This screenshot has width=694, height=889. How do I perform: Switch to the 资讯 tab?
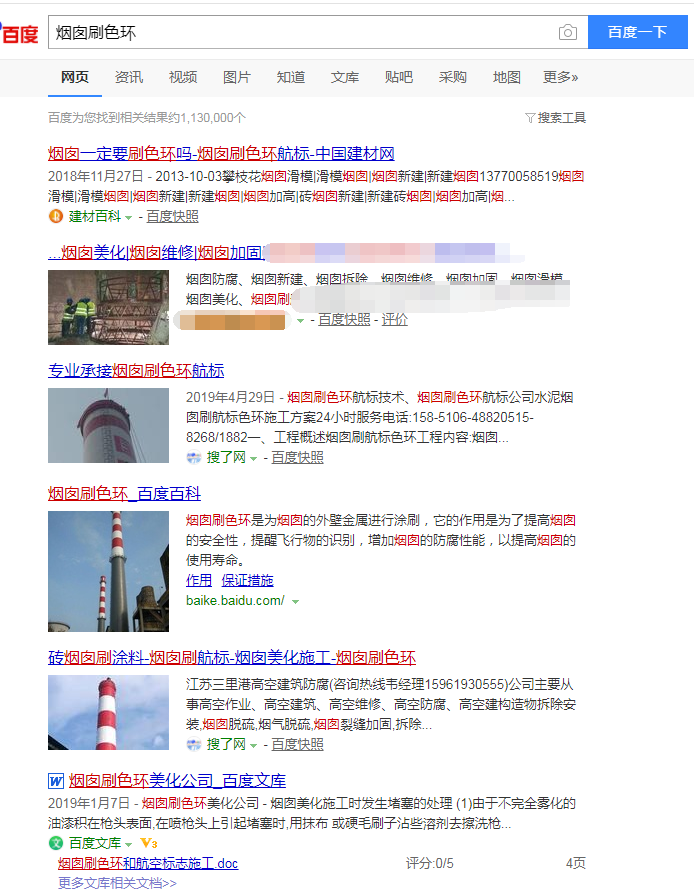pos(129,77)
